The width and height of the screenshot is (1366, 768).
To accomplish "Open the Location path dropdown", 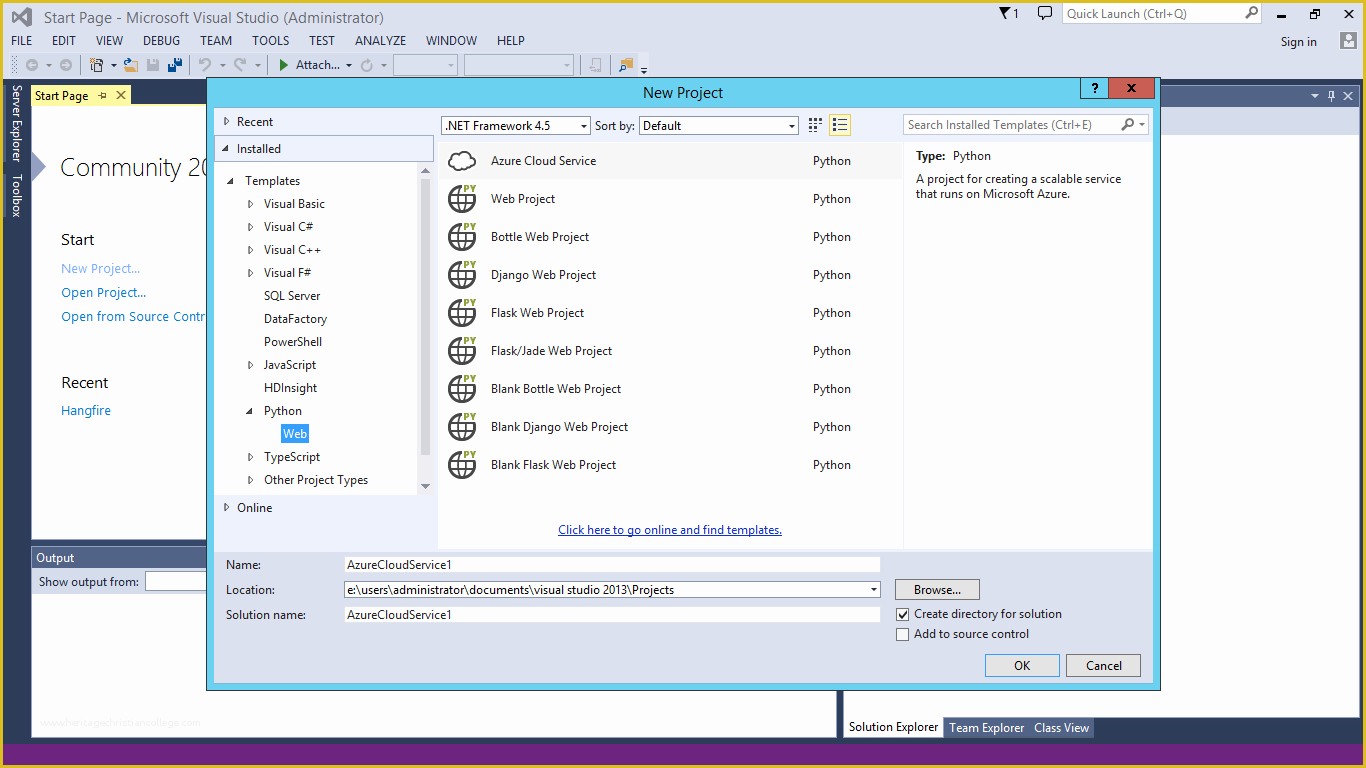I will pyautogui.click(x=874, y=590).
